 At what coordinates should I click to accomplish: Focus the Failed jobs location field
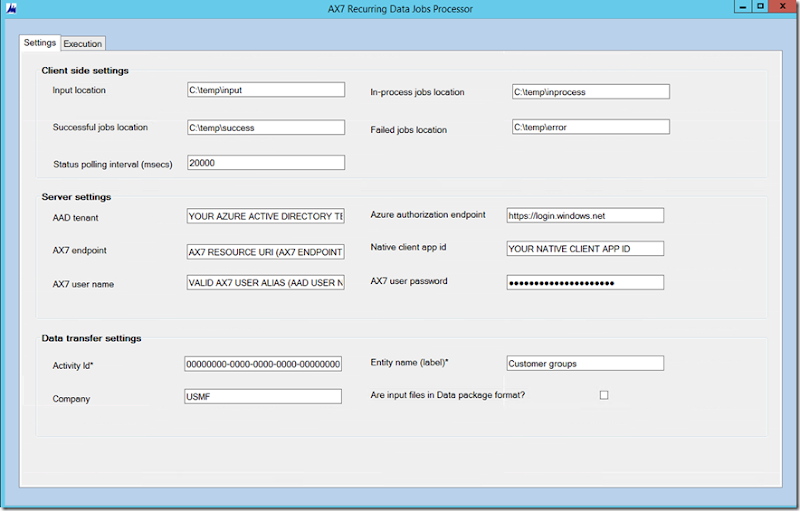tap(591, 127)
